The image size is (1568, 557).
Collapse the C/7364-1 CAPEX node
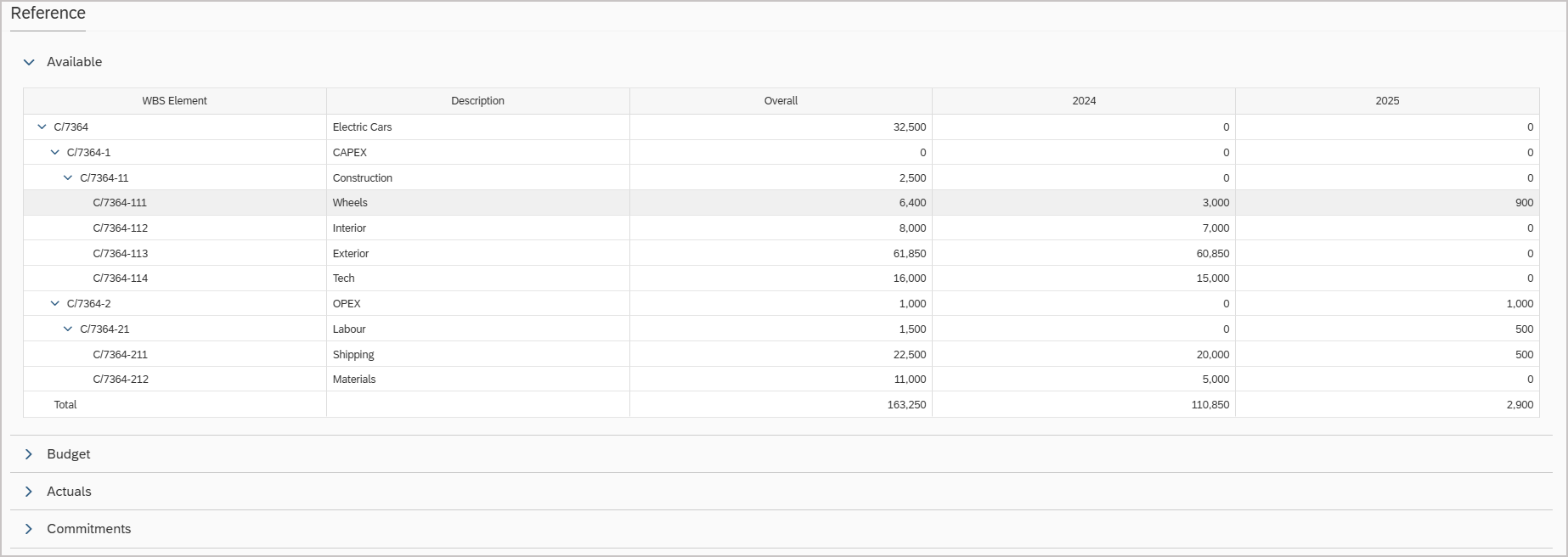pos(54,152)
